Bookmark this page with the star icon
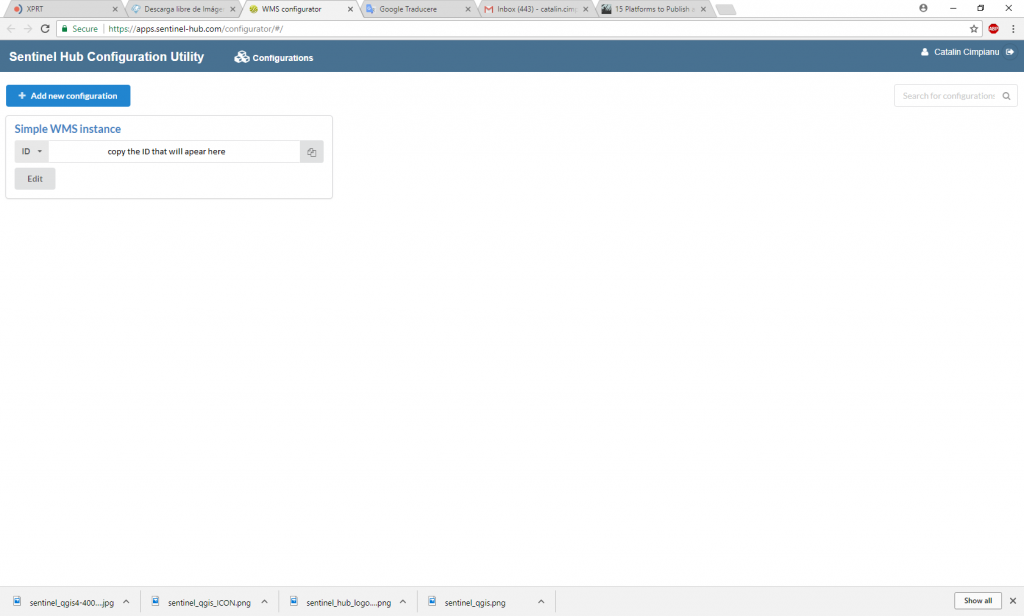This screenshot has height=616, width=1024. (x=974, y=29)
